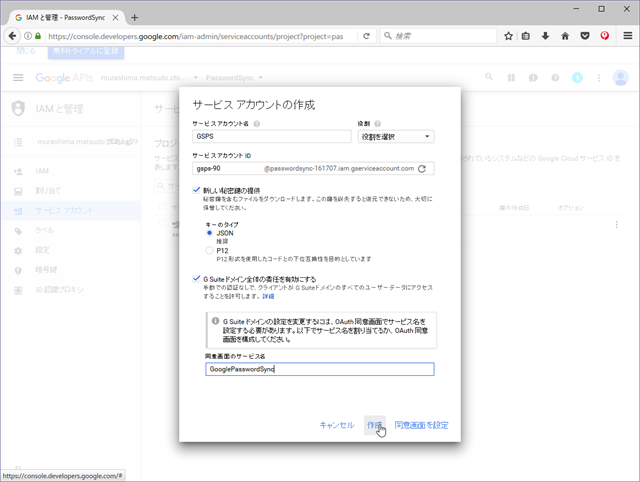Open the Google APIs navigation menu icon
The width and height of the screenshot is (640, 482).
[x=18, y=78]
